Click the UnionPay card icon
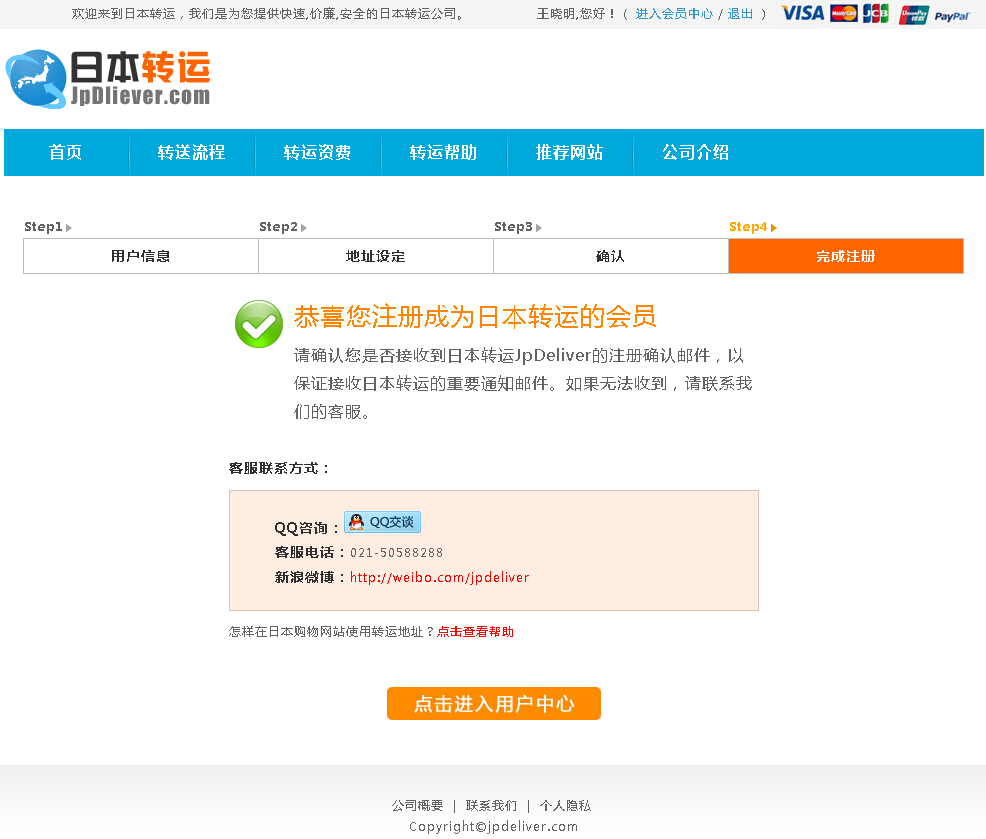The height and width of the screenshot is (839, 986). tap(912, 15)
